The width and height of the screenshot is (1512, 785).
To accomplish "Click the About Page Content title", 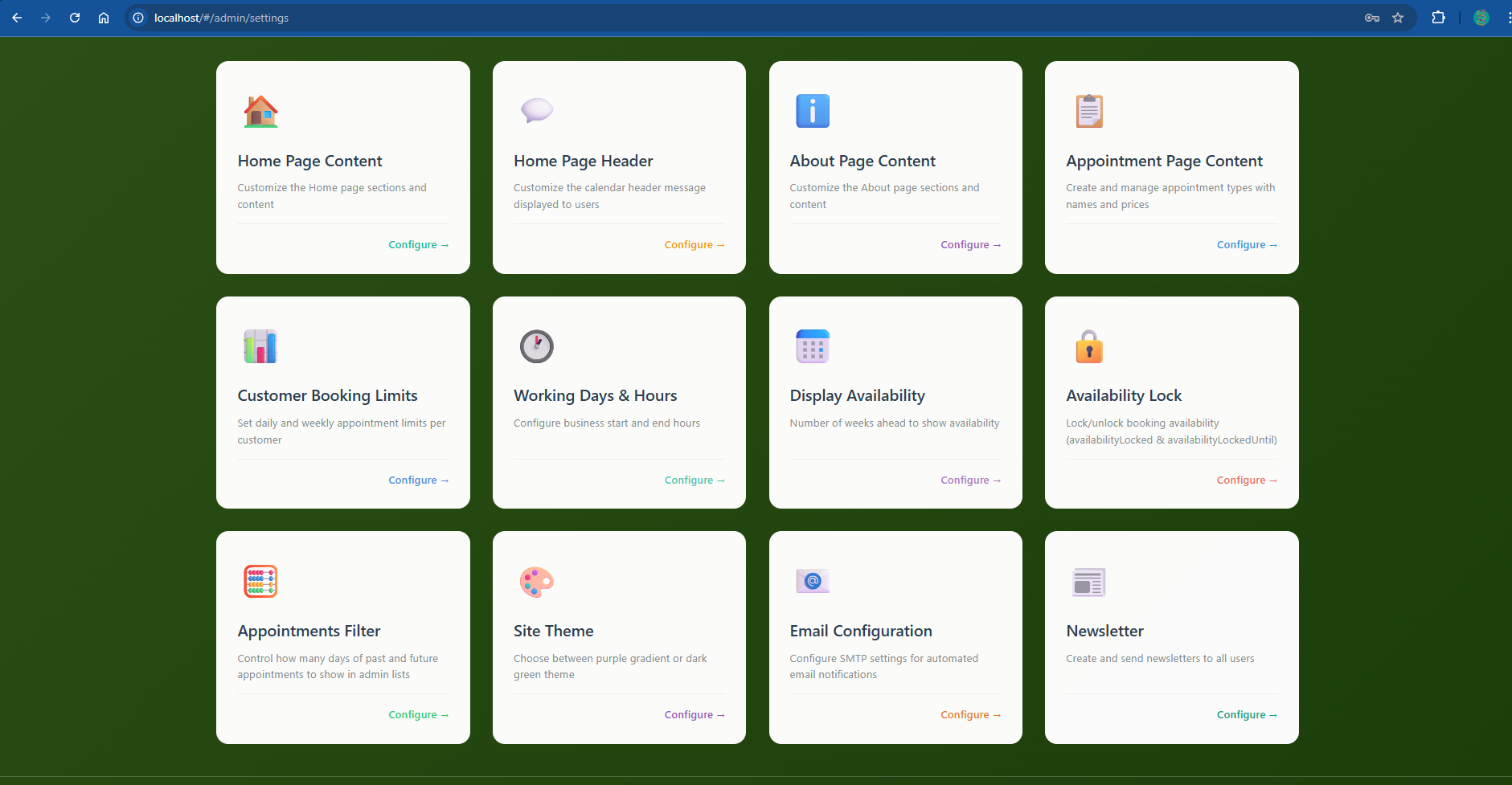I will tap(863, 161).
